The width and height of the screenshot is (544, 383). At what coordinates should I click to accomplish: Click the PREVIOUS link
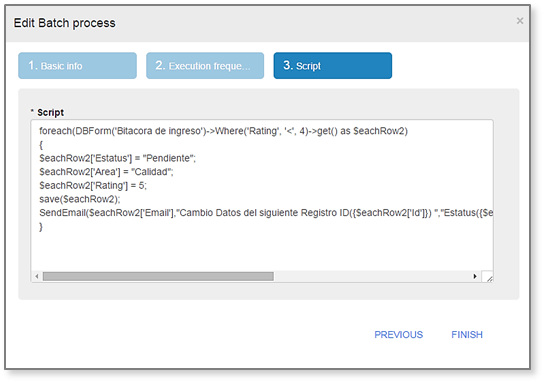click(x=398, y=334)
